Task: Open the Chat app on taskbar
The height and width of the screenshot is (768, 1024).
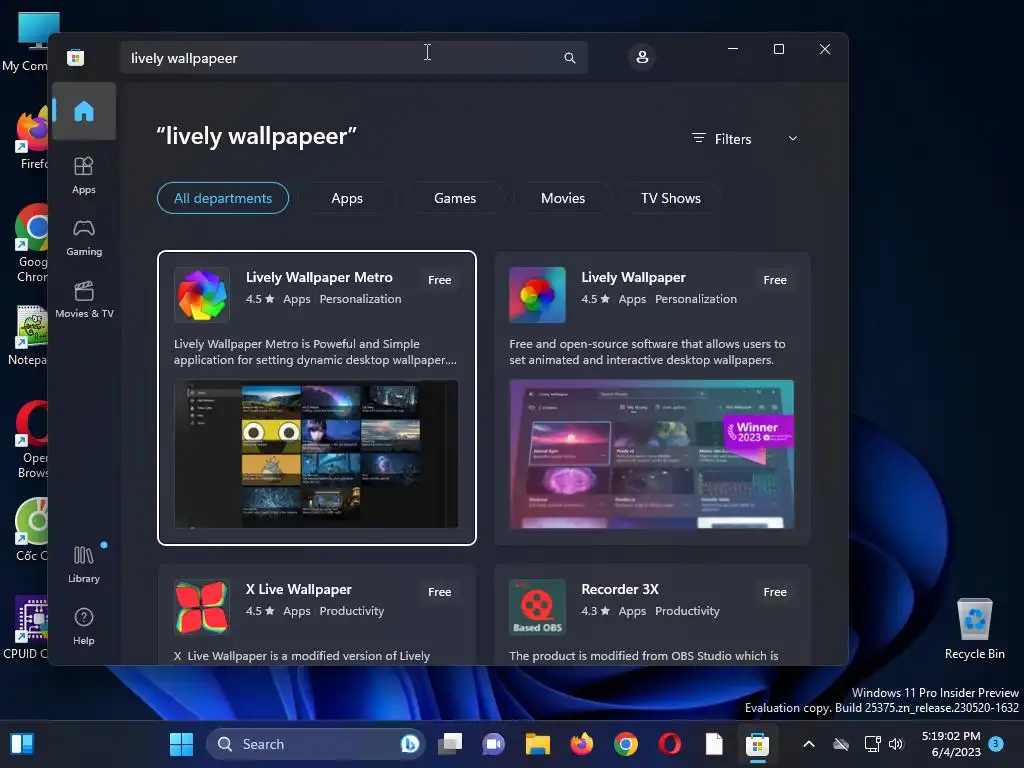Action: (x=494, y=744)
